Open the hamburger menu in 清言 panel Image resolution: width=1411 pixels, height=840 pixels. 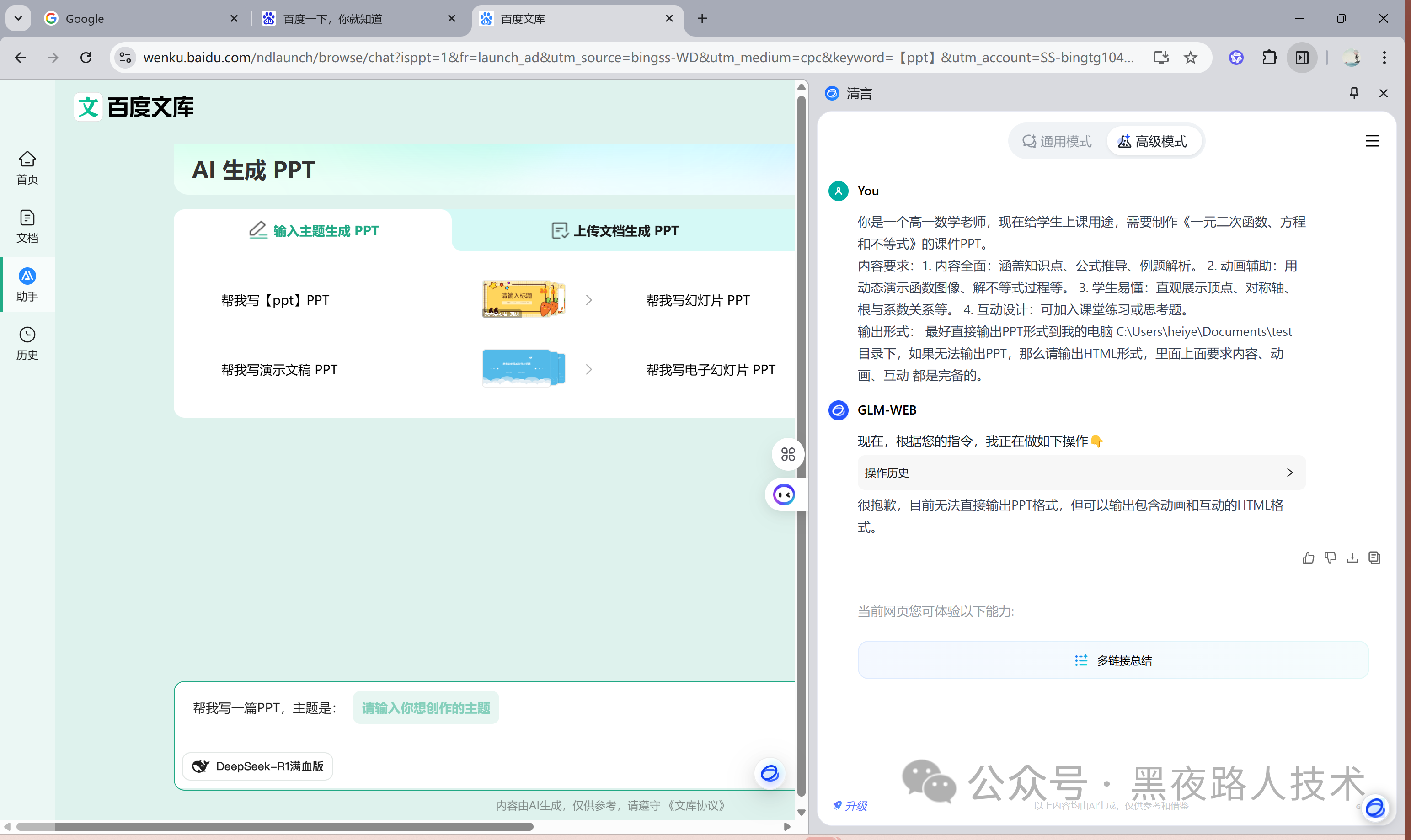pyautogui.click(x=1372, y=141)
